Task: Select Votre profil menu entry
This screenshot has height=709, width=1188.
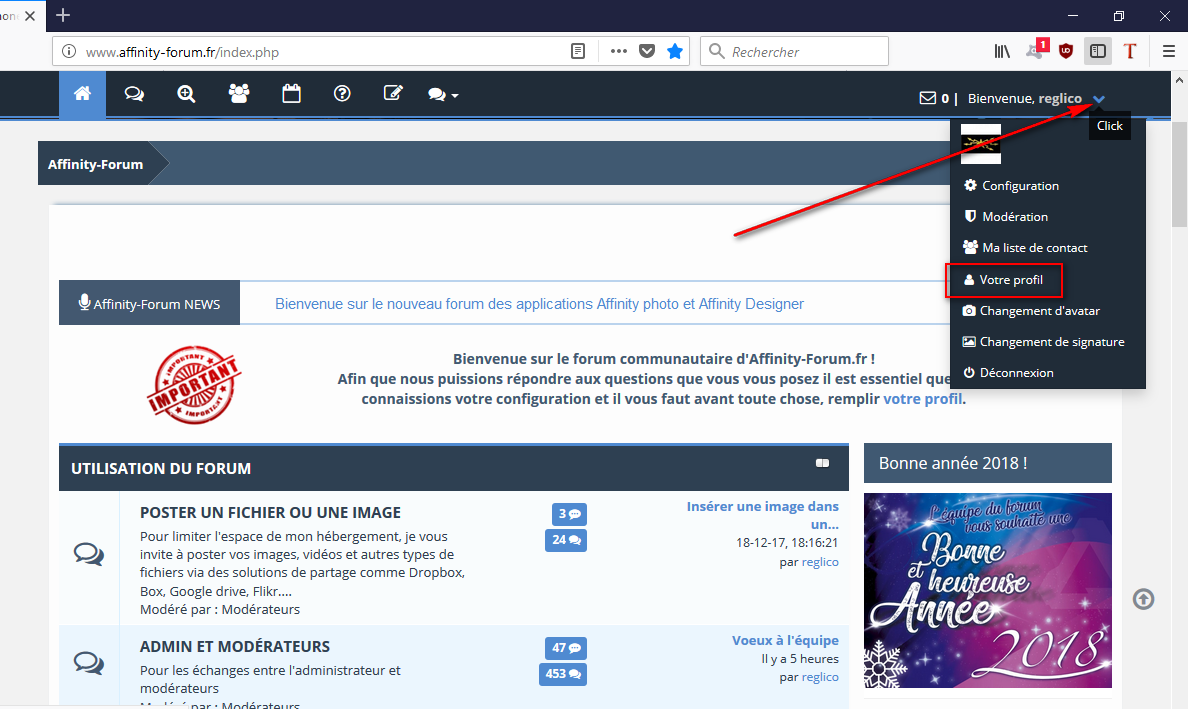Action: click(1004, 280)
